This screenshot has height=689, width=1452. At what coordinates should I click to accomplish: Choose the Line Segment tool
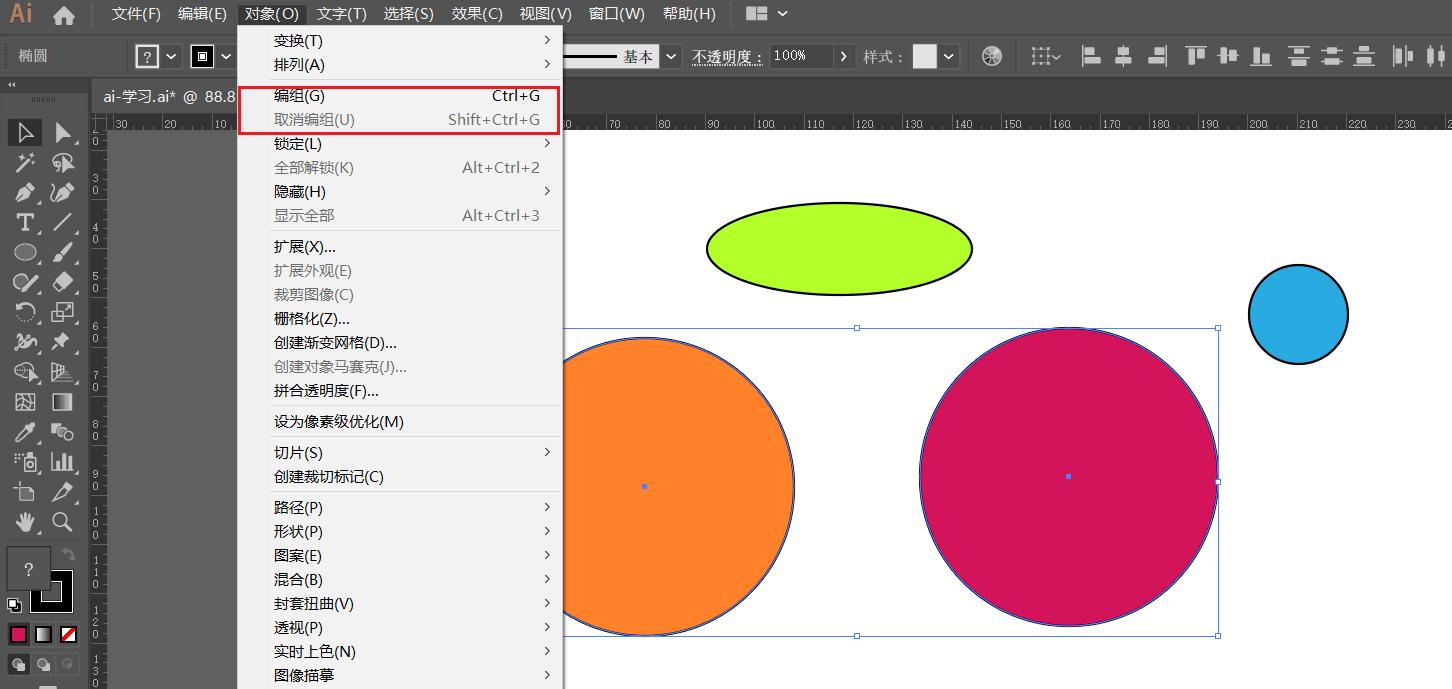(x=63, y=222)
